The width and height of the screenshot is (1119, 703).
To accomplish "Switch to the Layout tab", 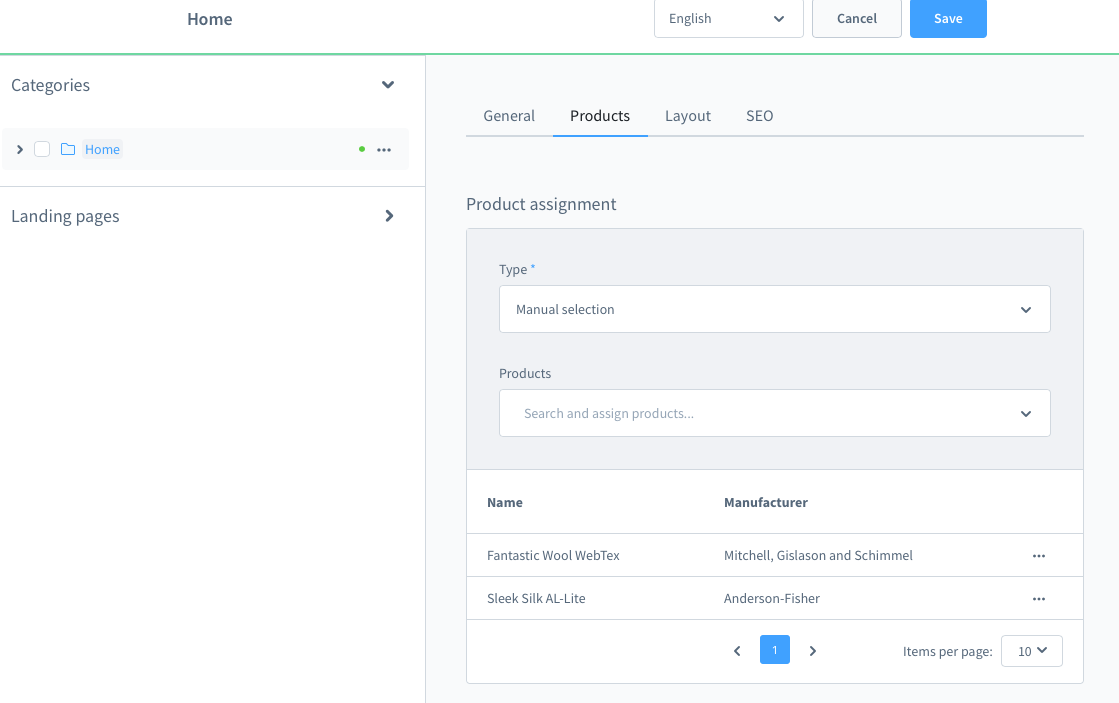I will 688,116.
